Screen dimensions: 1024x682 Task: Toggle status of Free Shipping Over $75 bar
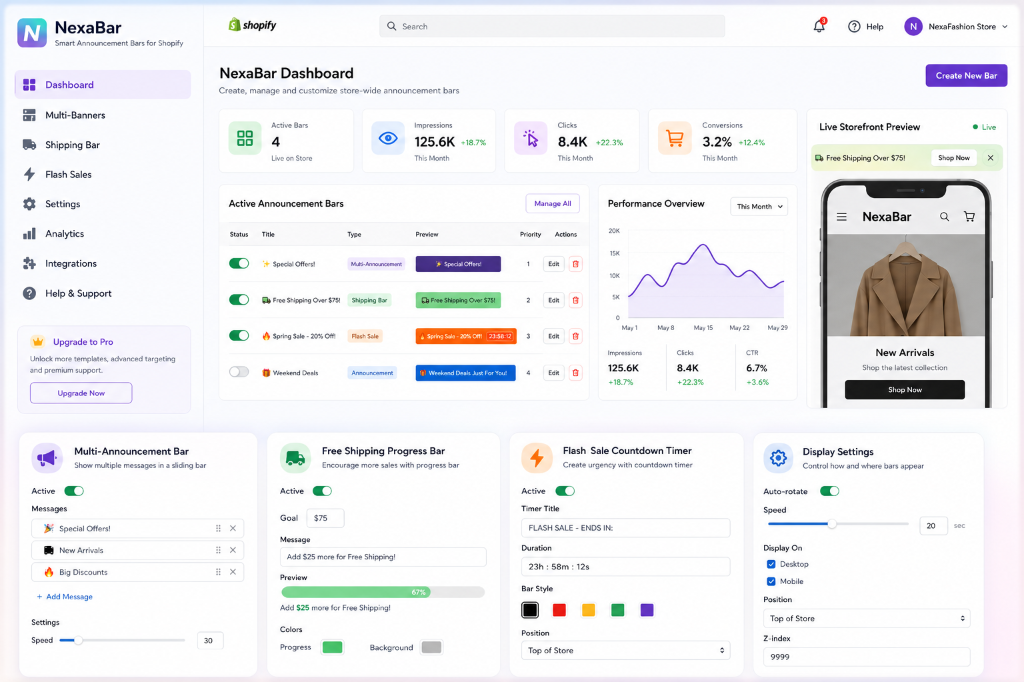(x=239, y=300)
